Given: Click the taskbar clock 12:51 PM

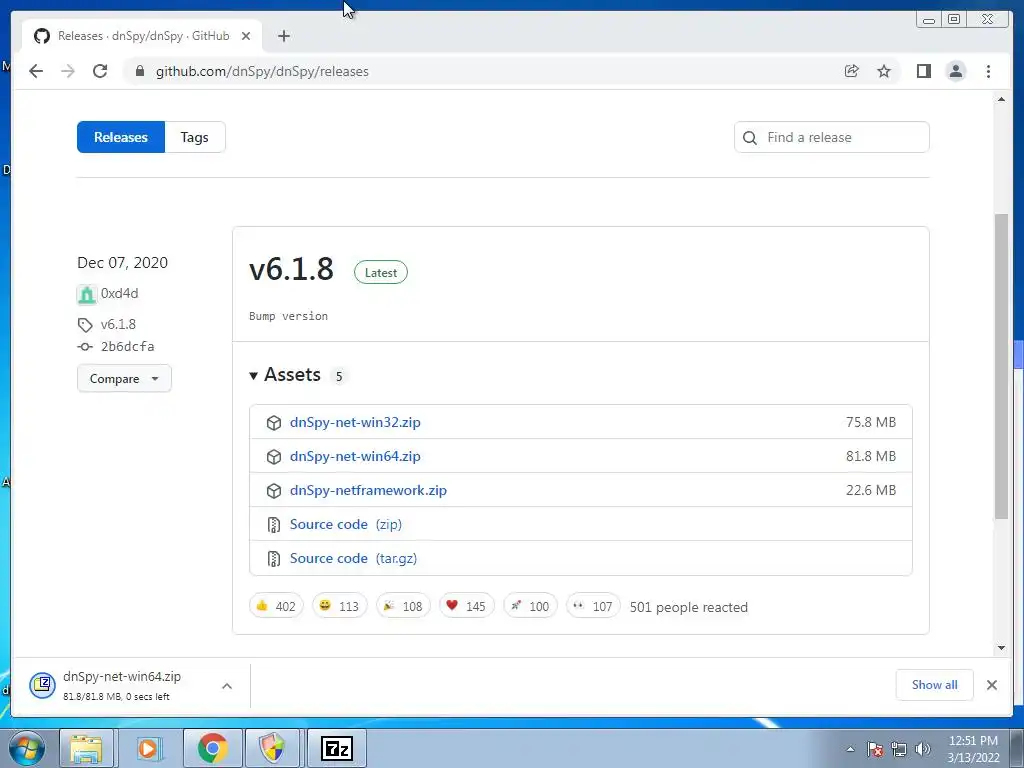Looking at the screenshot, I should coord(973,741).
